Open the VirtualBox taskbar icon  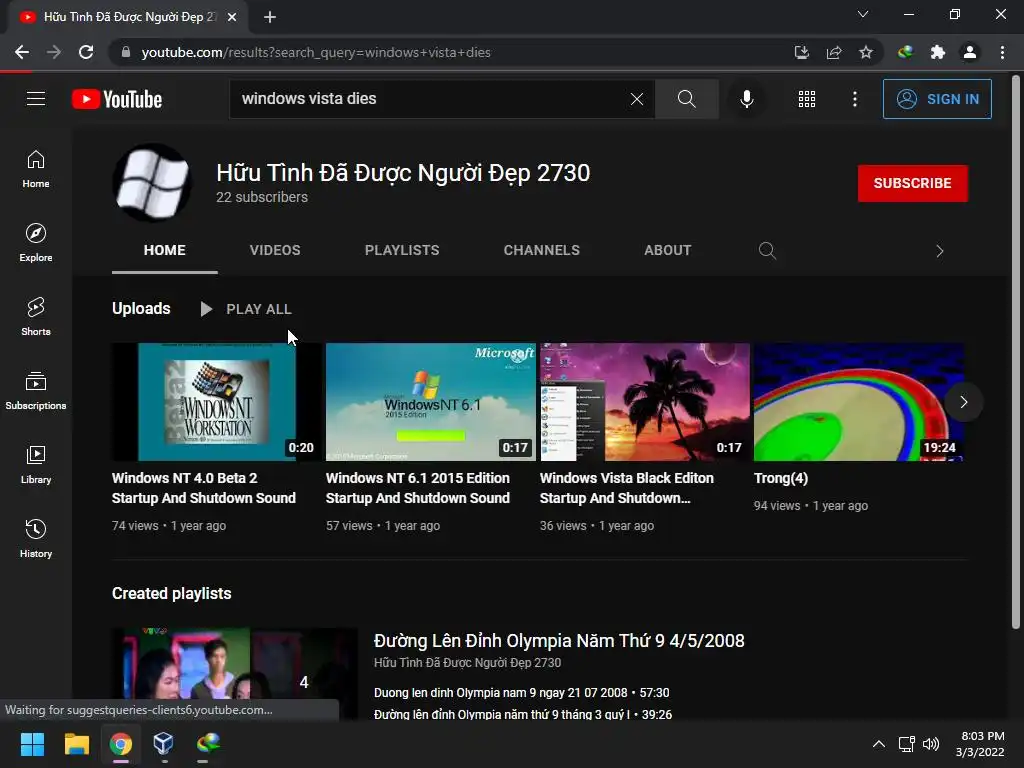click(x=163, y=744)
